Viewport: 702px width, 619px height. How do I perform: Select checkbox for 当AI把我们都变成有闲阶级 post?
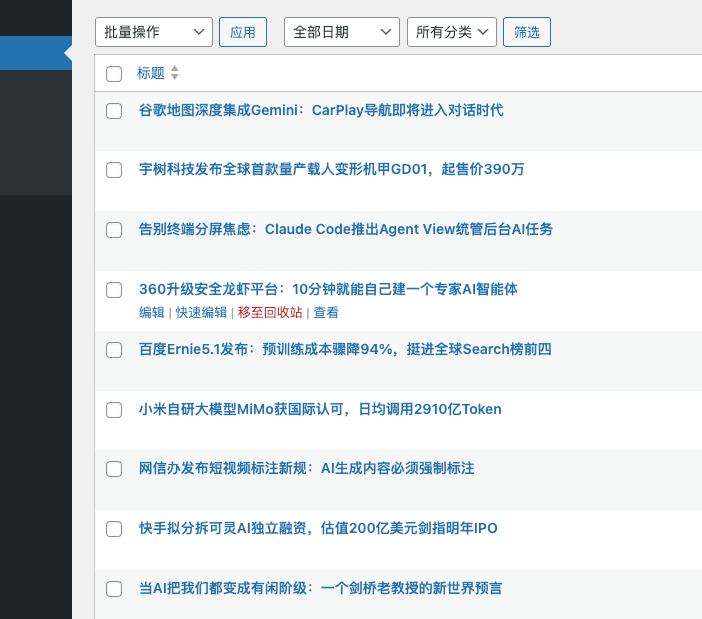tap(114, 589)
